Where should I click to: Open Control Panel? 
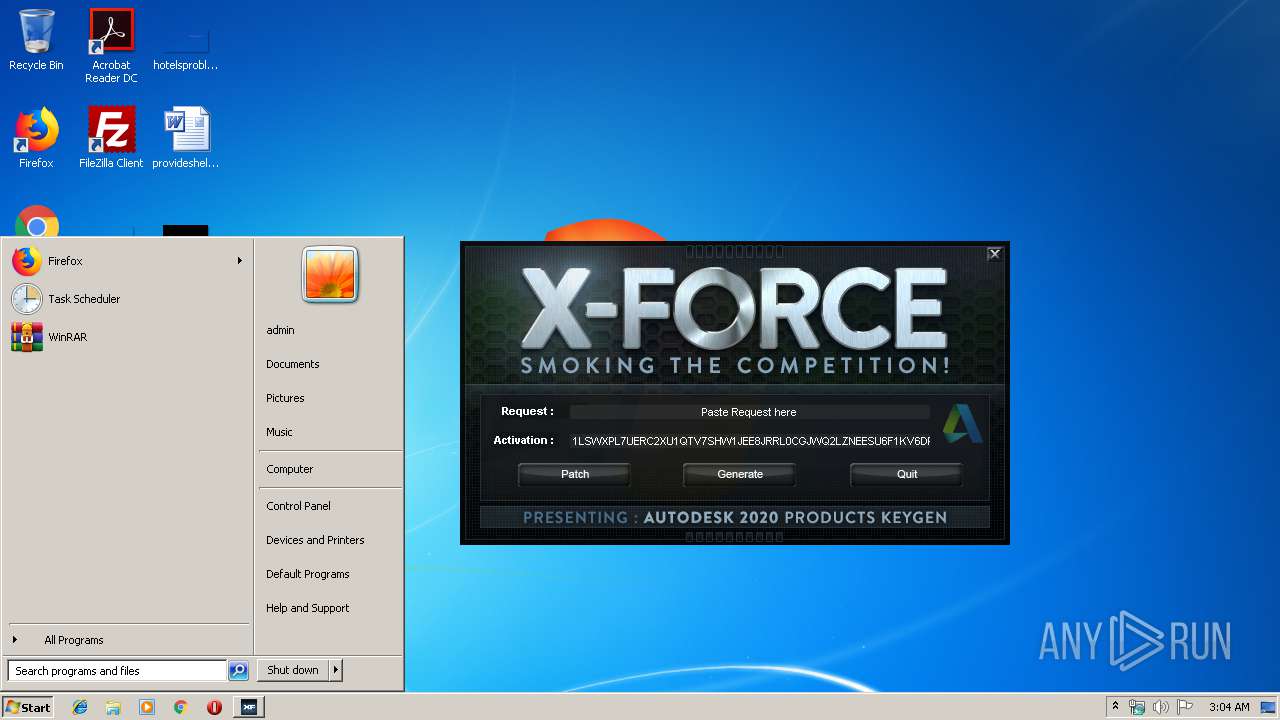298,506
